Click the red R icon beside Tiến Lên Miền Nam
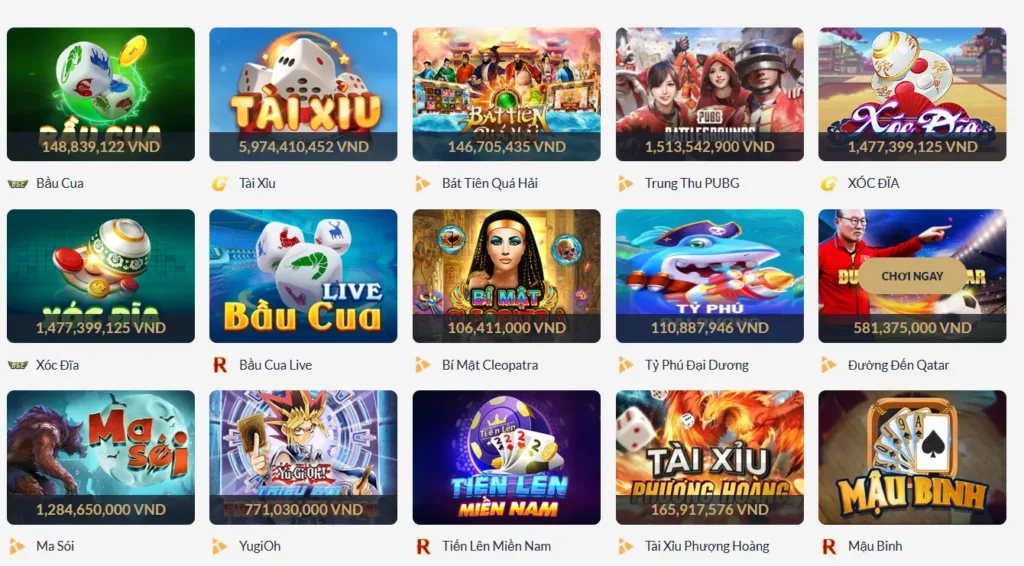 (x=423, y=546)
